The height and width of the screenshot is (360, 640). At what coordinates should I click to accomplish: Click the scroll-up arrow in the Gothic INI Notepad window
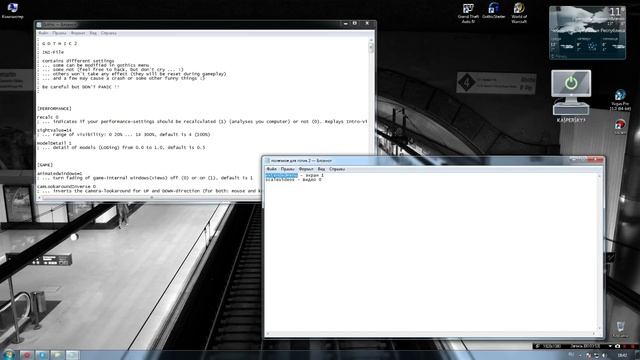371,40
